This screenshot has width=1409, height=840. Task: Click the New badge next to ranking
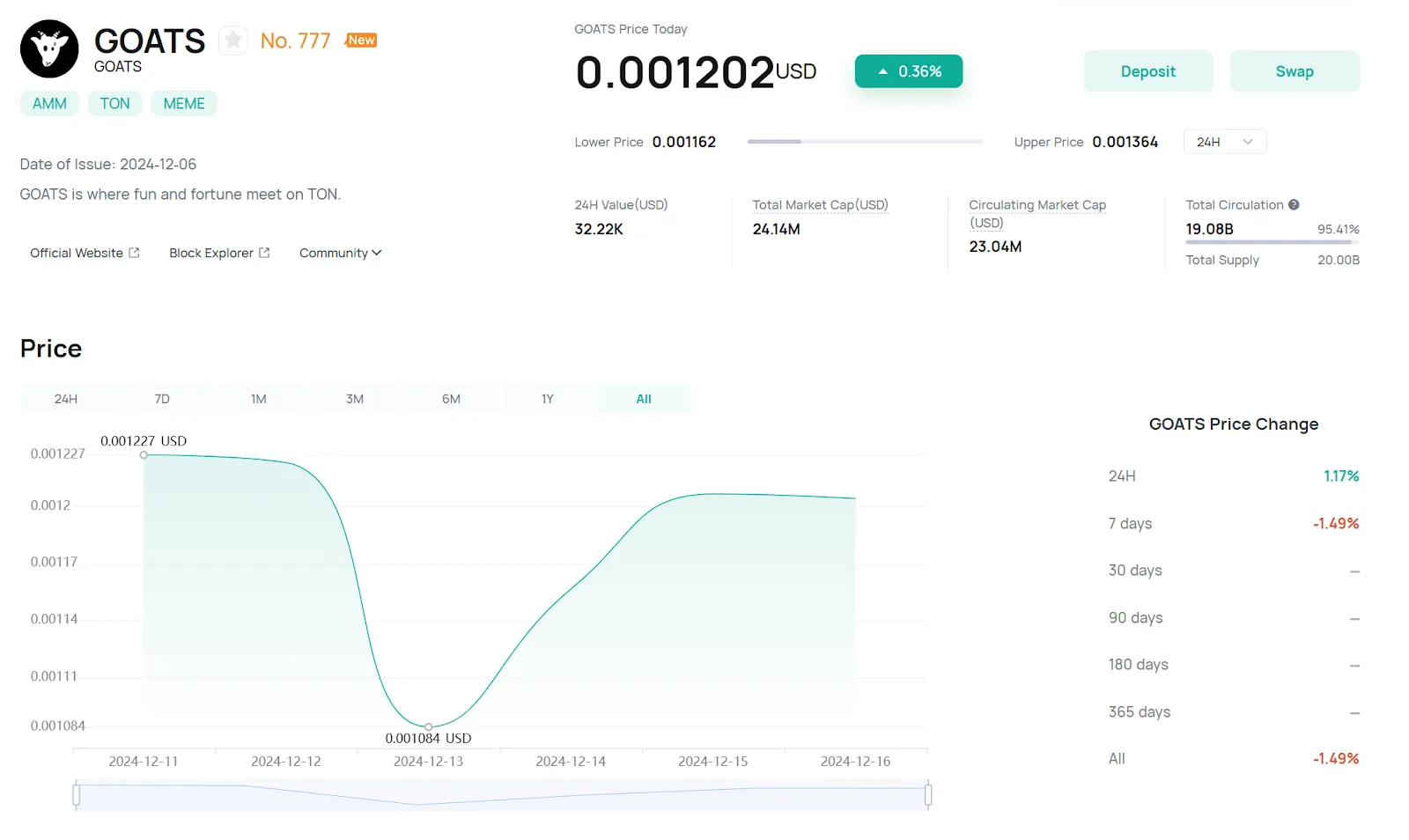click(361, 40)
